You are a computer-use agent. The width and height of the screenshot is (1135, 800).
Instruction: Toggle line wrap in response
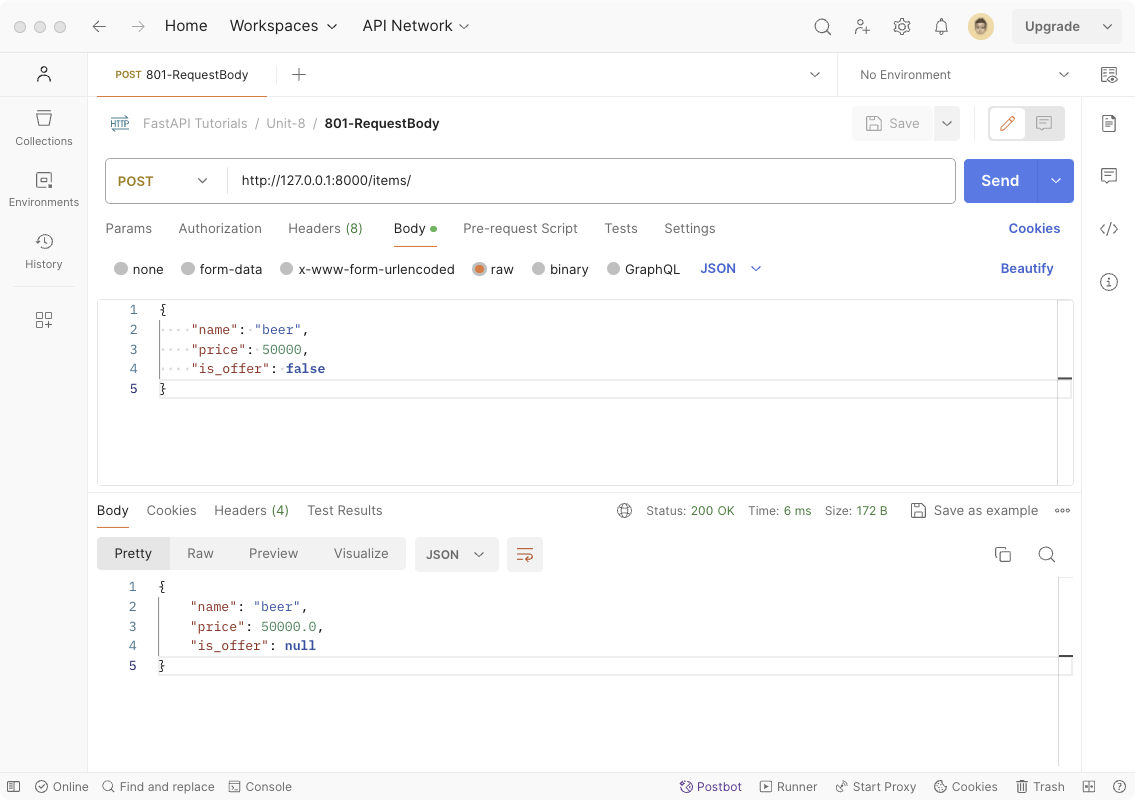525,554
